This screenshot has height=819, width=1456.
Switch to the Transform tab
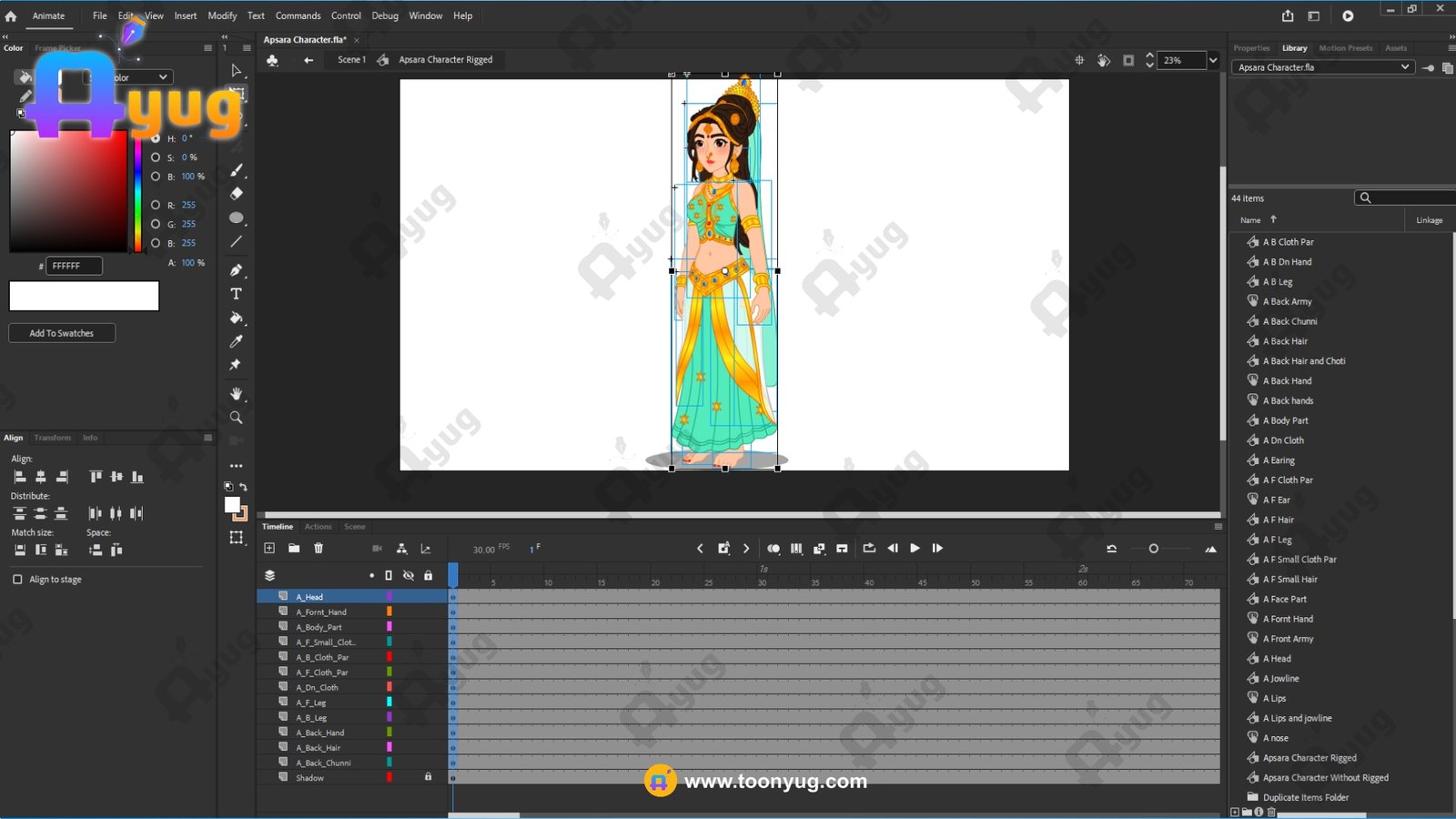point(53,438)
